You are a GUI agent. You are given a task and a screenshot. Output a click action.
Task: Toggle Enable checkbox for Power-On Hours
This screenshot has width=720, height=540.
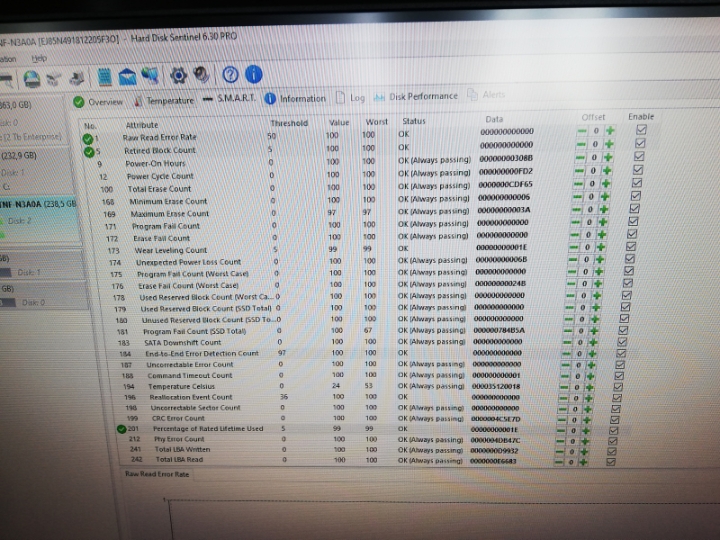(x=638, y=157)
